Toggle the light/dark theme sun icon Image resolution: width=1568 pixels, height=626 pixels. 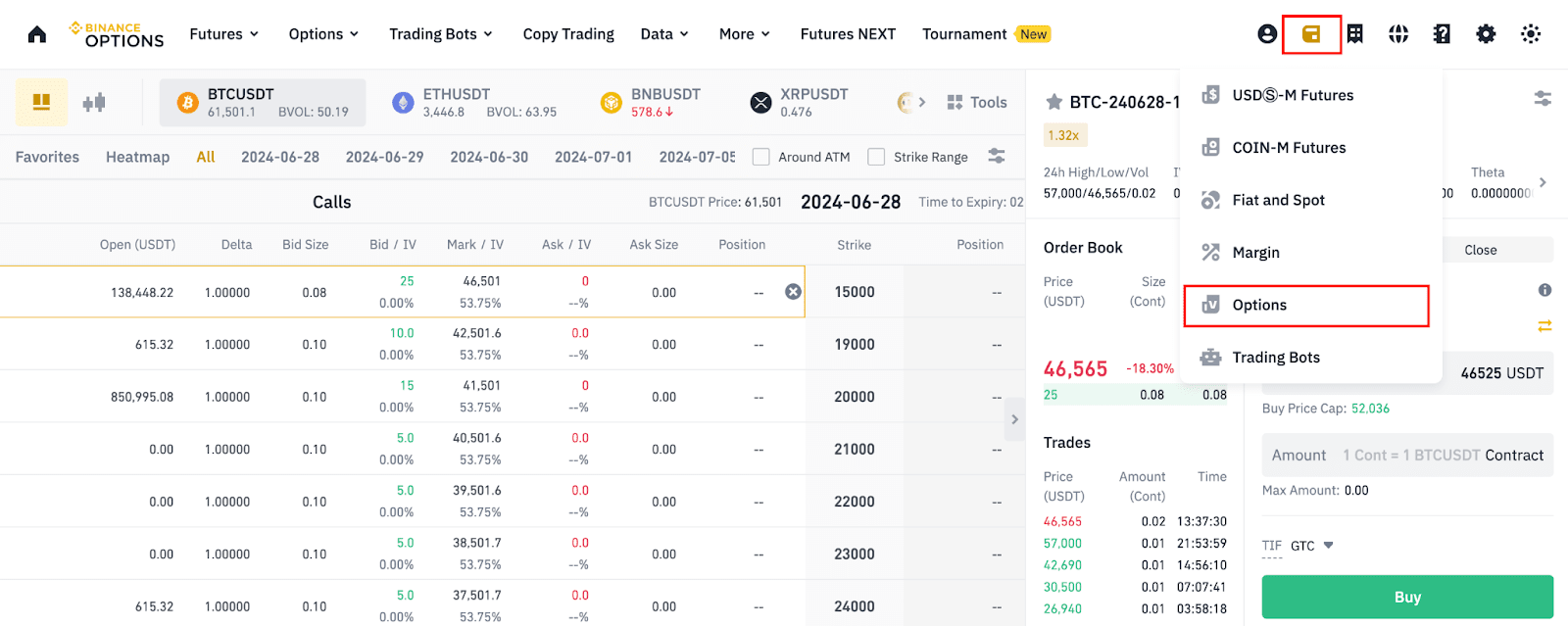point(1530,34)
